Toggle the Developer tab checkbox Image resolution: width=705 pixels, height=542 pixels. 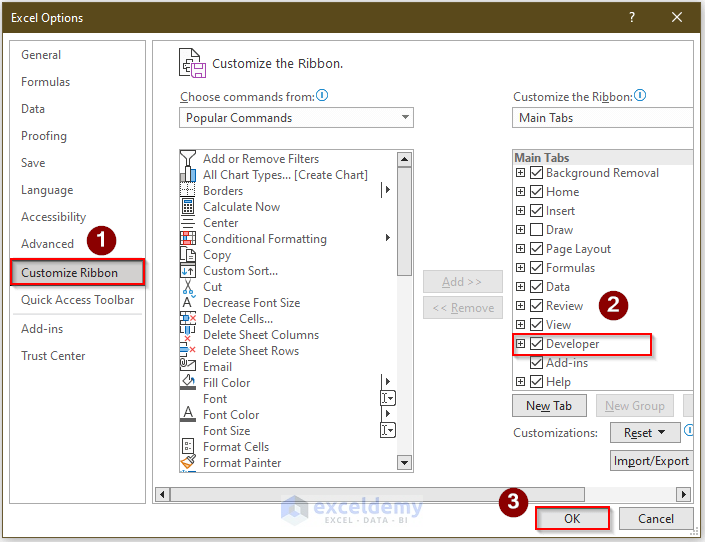coord(536,344)
